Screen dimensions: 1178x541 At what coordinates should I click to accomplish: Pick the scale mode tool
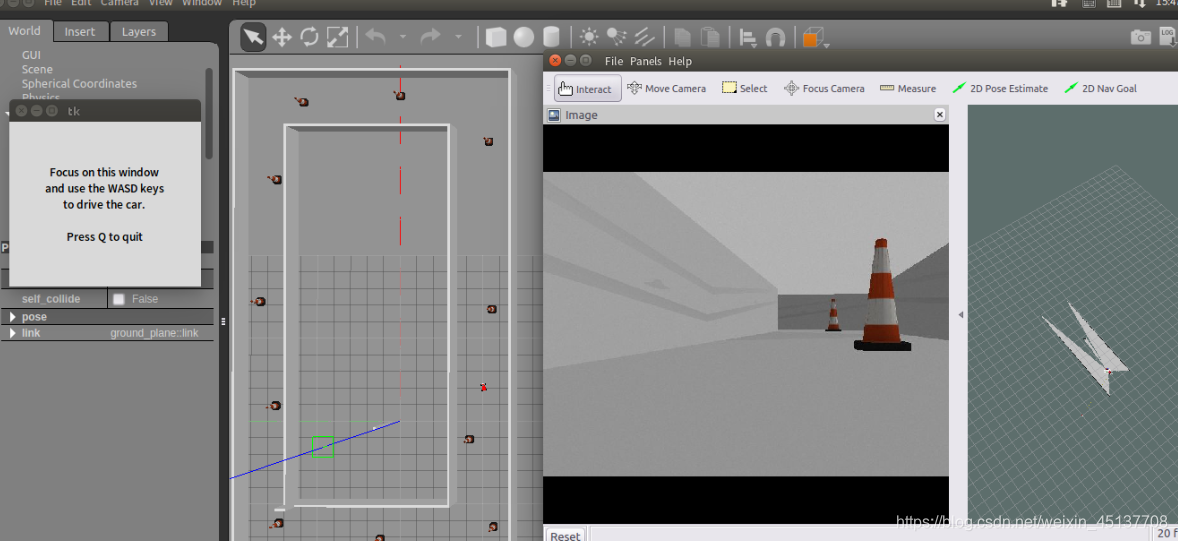click(x=337, y=37)
